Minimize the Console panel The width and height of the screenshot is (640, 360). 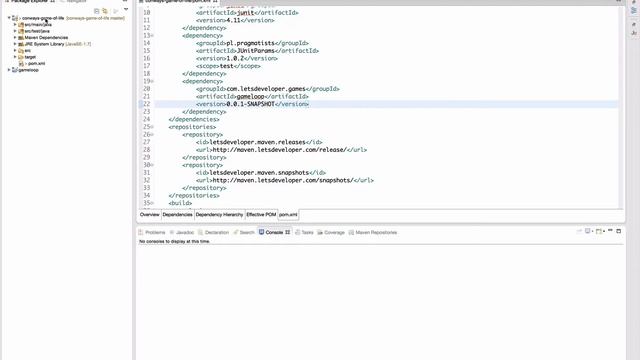(x=610, y=231)
